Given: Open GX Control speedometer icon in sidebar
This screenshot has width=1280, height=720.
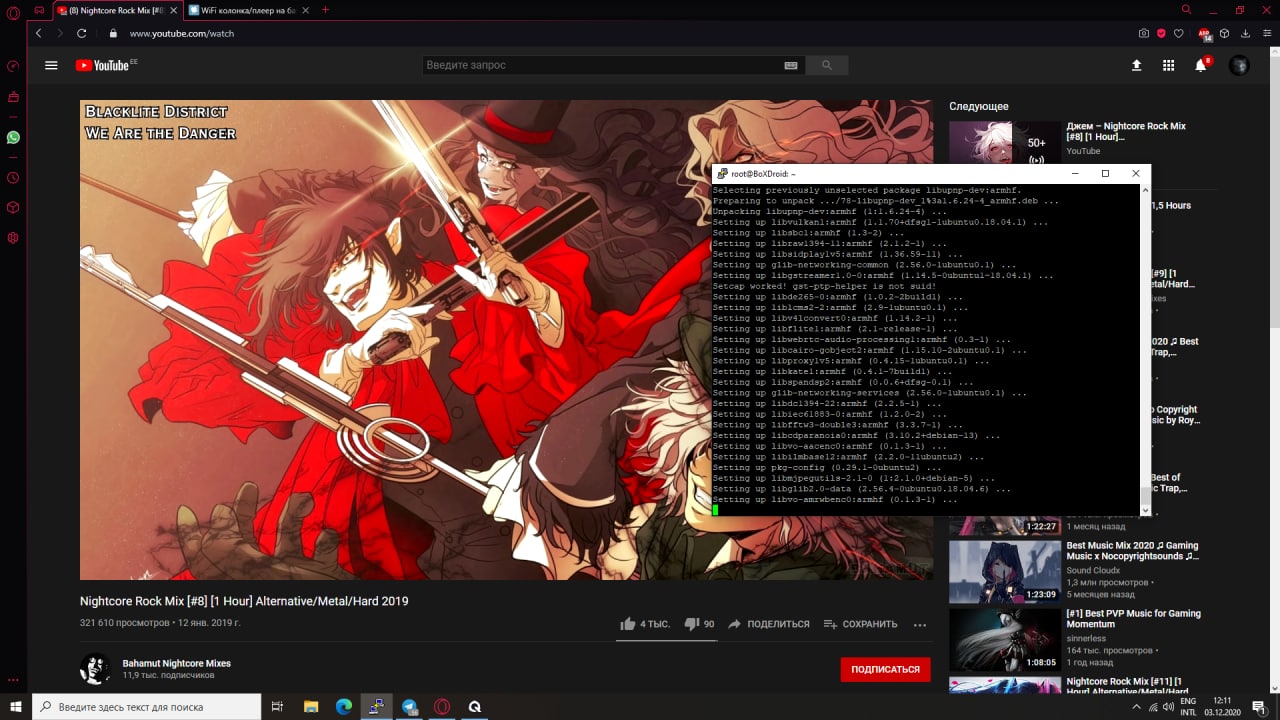Looking at the screenshot, I should [x=13, y=66].
